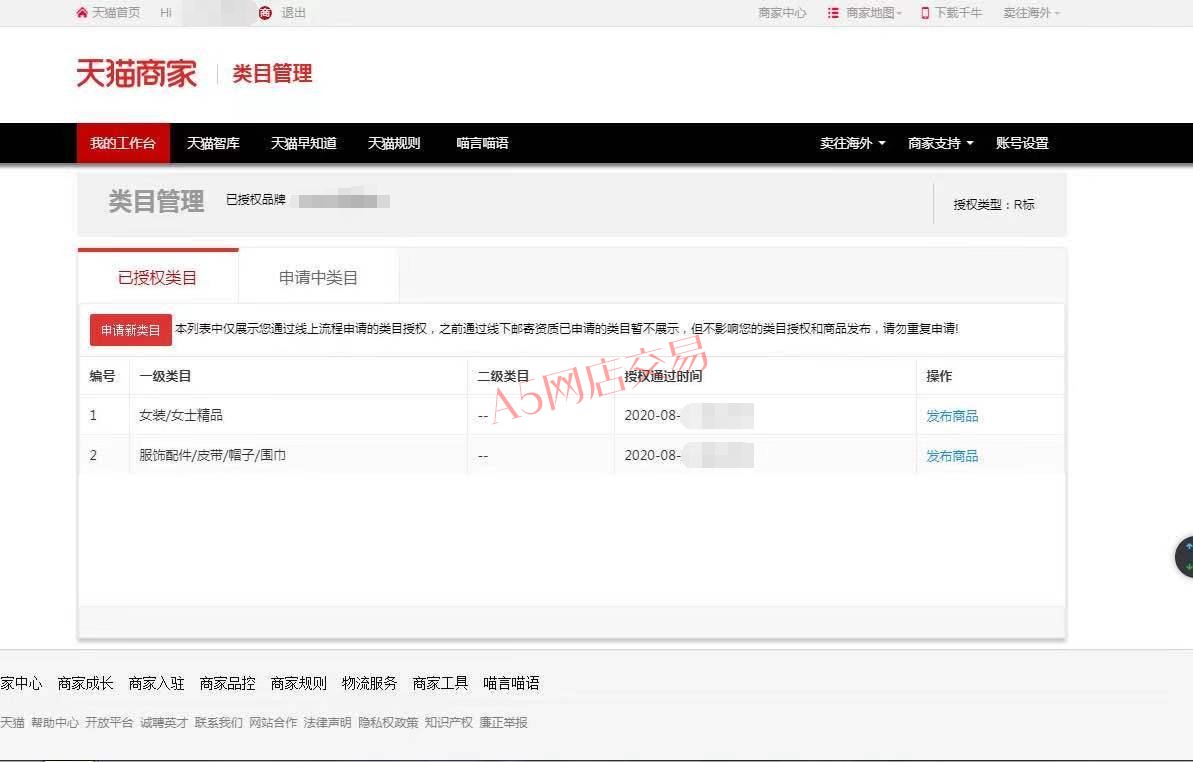Click the 编号 column header
The height and width of the screenshot is (762, 1193).
tap(102, 376)
